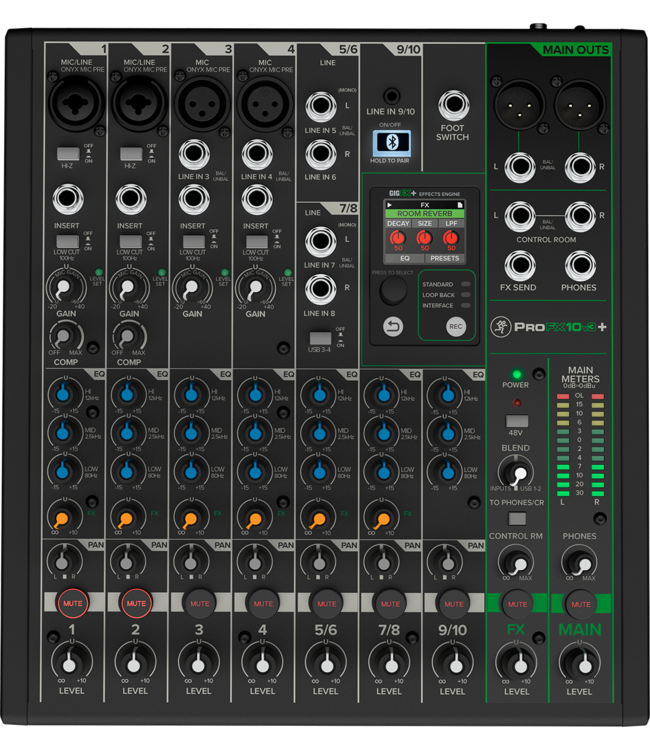Image resolution: width=650 pixels, height=750 pixels.
Task: Click channel 1 PAN knob
Action: coord(63,562)
